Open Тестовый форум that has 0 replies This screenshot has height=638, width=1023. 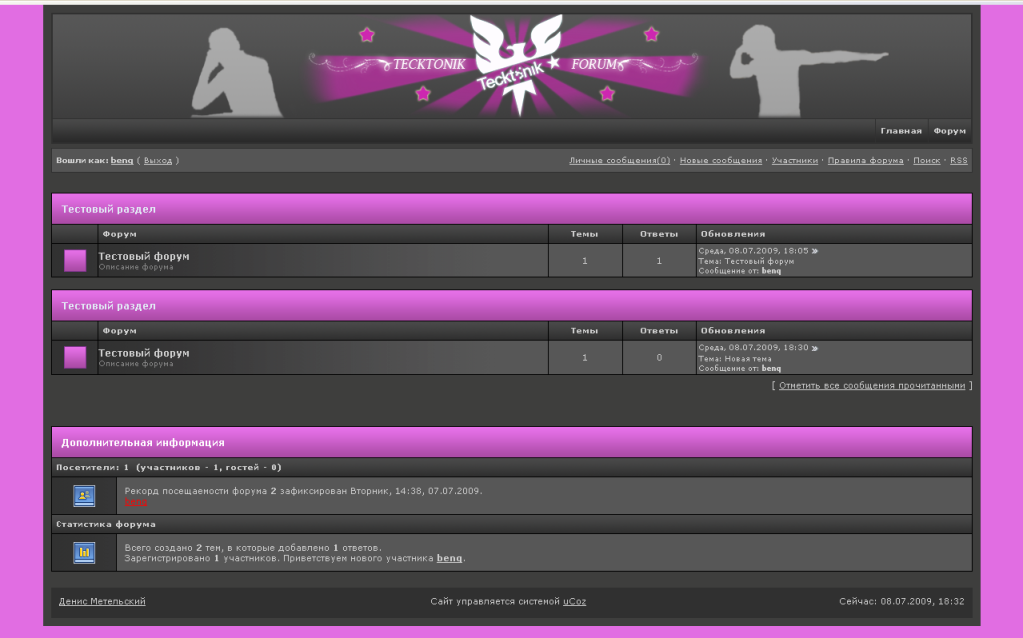tap(144, 353)
